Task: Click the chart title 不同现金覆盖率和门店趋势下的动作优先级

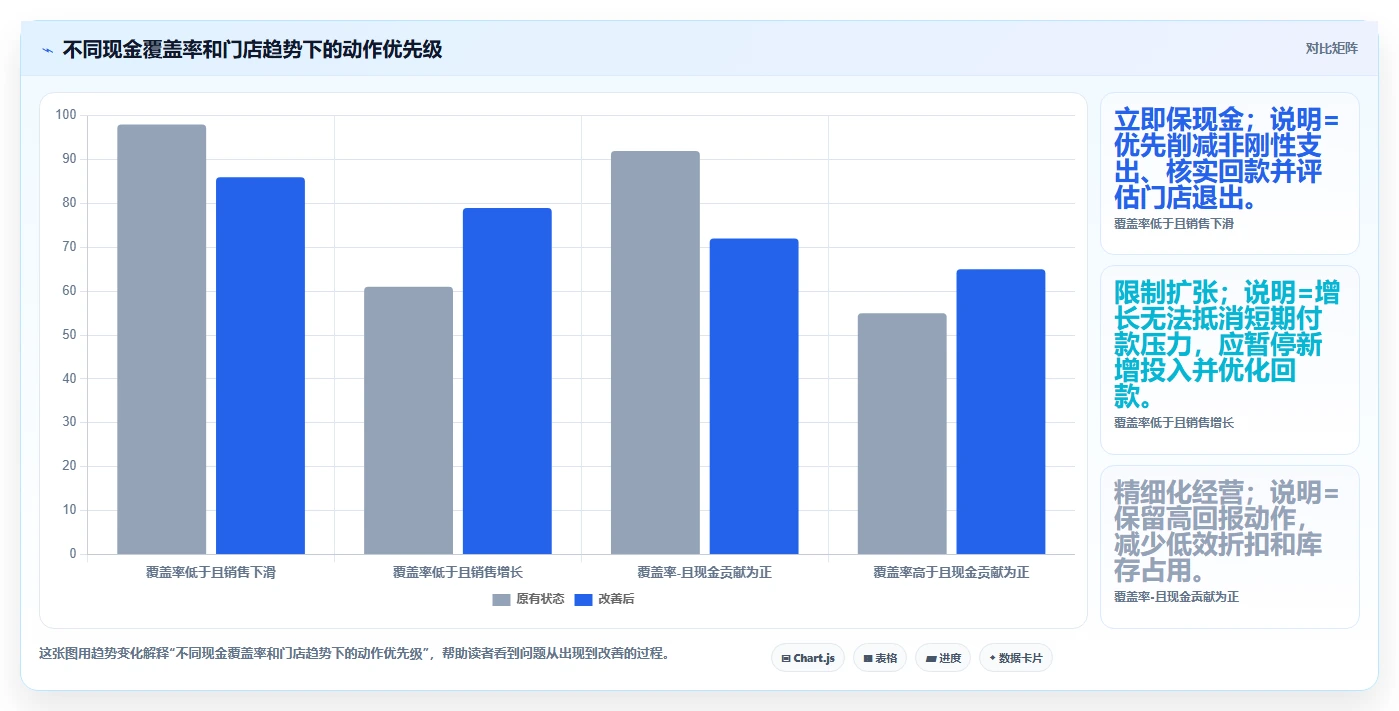Action: [x=253, y=49]
